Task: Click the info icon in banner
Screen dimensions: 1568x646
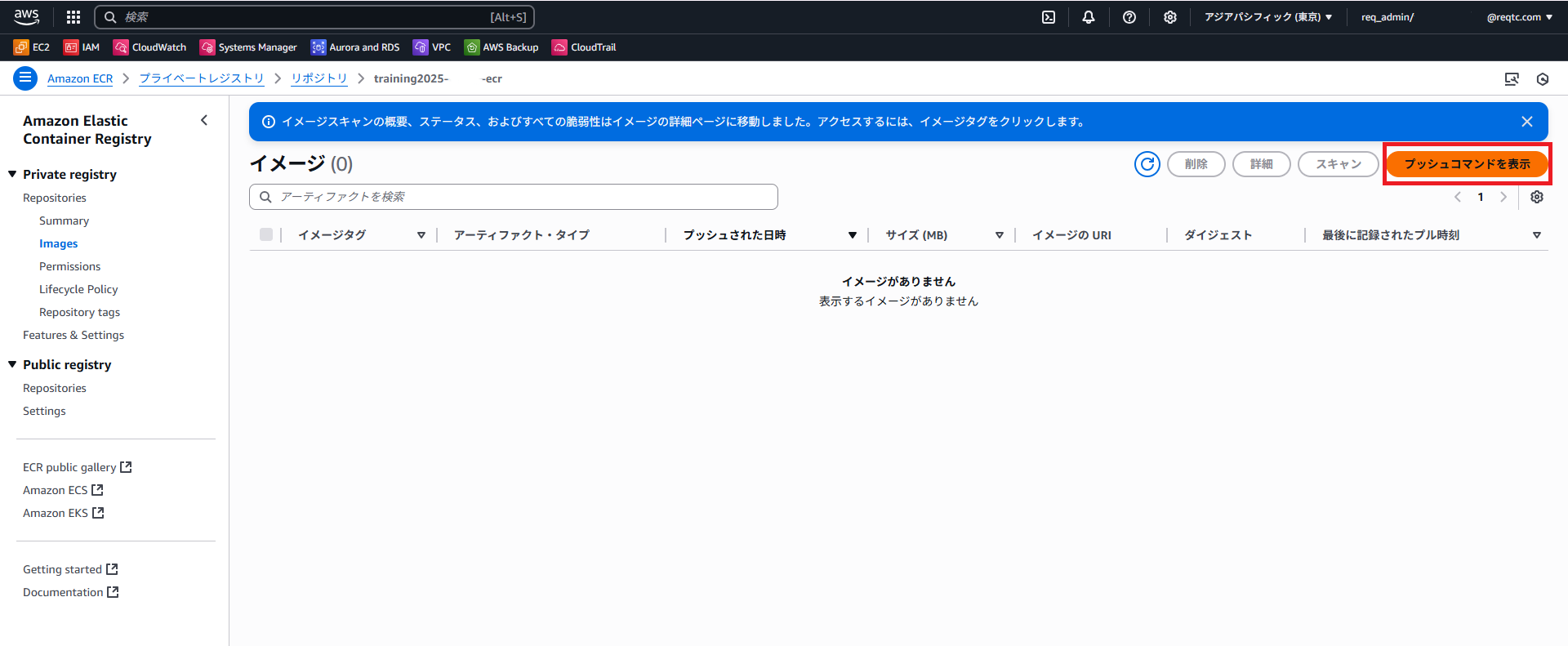Action: pos(269,122)
